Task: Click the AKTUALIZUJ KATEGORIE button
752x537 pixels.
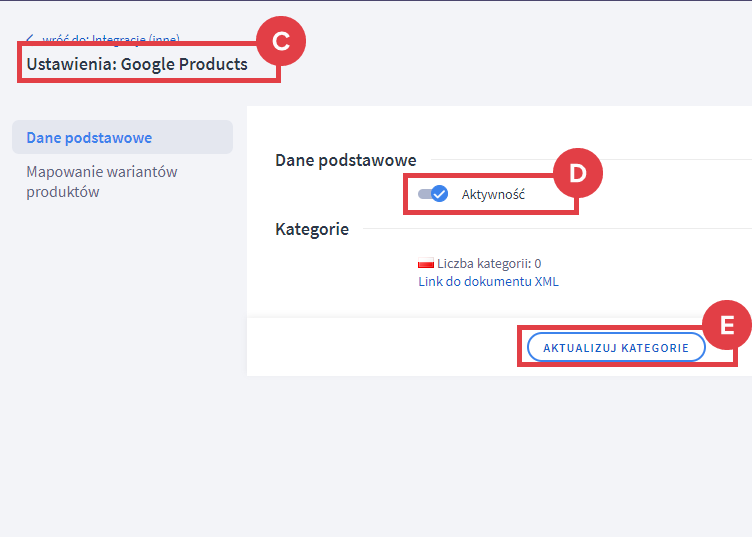Action: click(x=616, y=348)
